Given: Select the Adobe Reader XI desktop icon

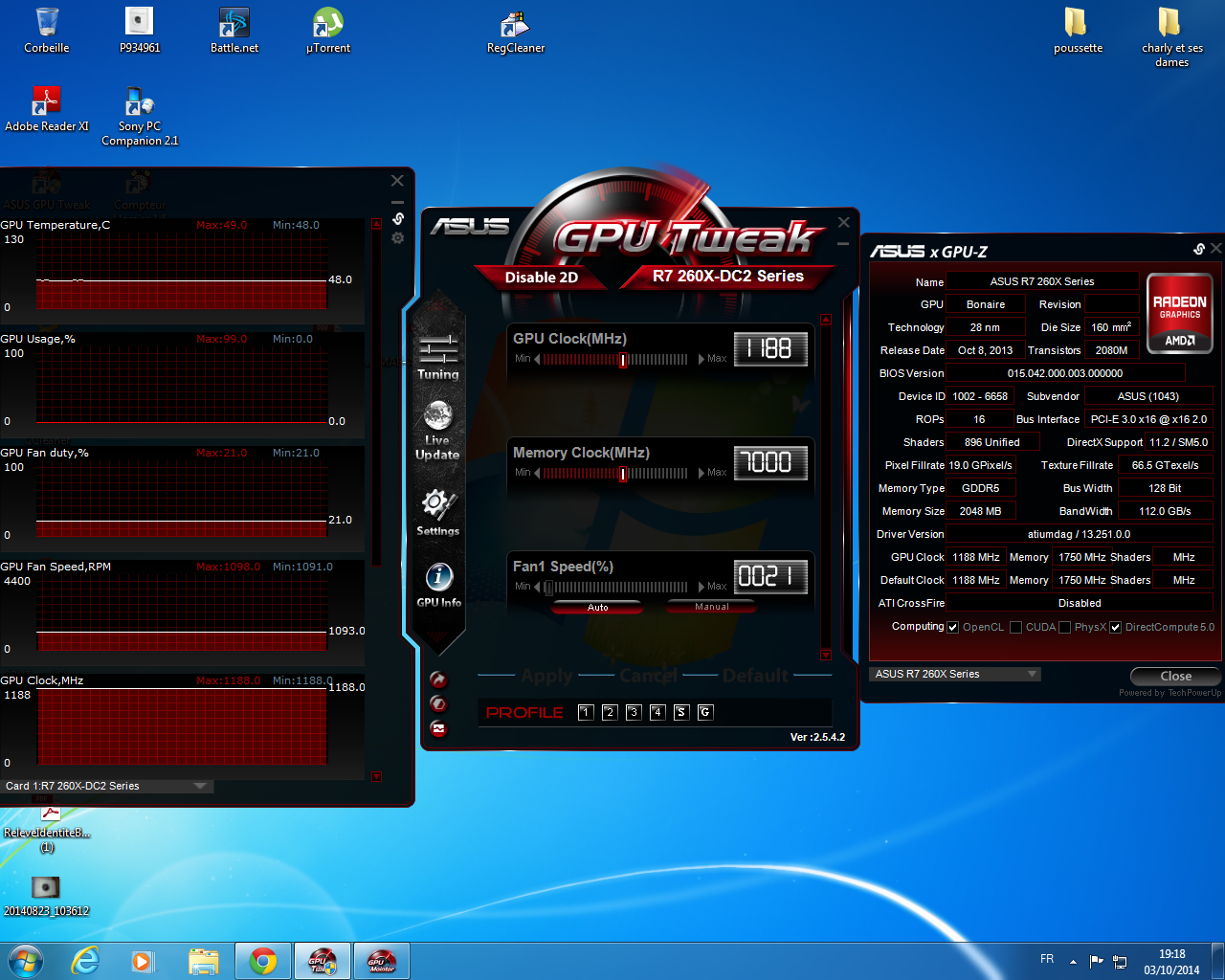Looking at the screenshot, I should click(47, 109).
